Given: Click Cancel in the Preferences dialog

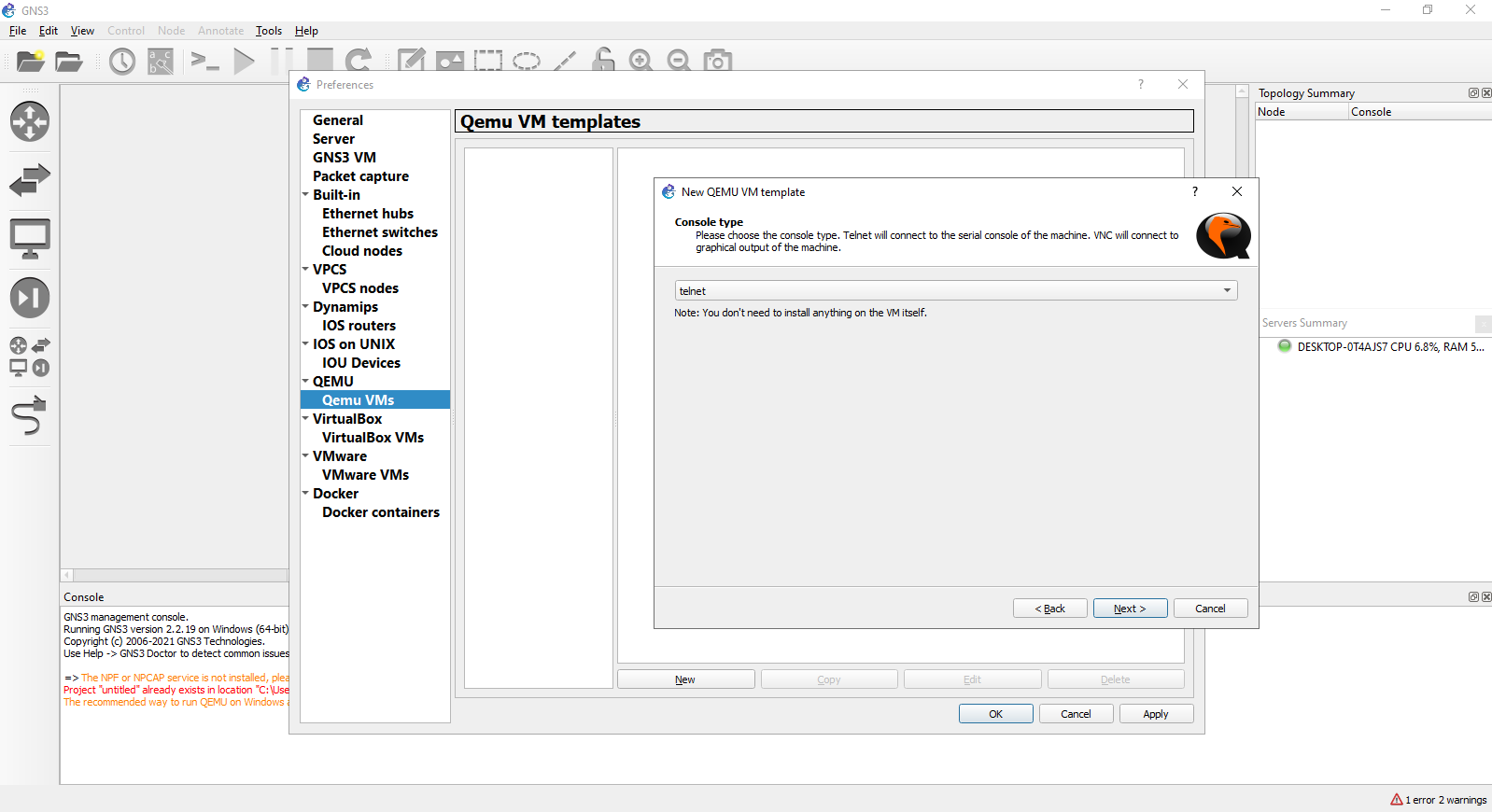Looking at the screenshot, I should click(1076, 714).
